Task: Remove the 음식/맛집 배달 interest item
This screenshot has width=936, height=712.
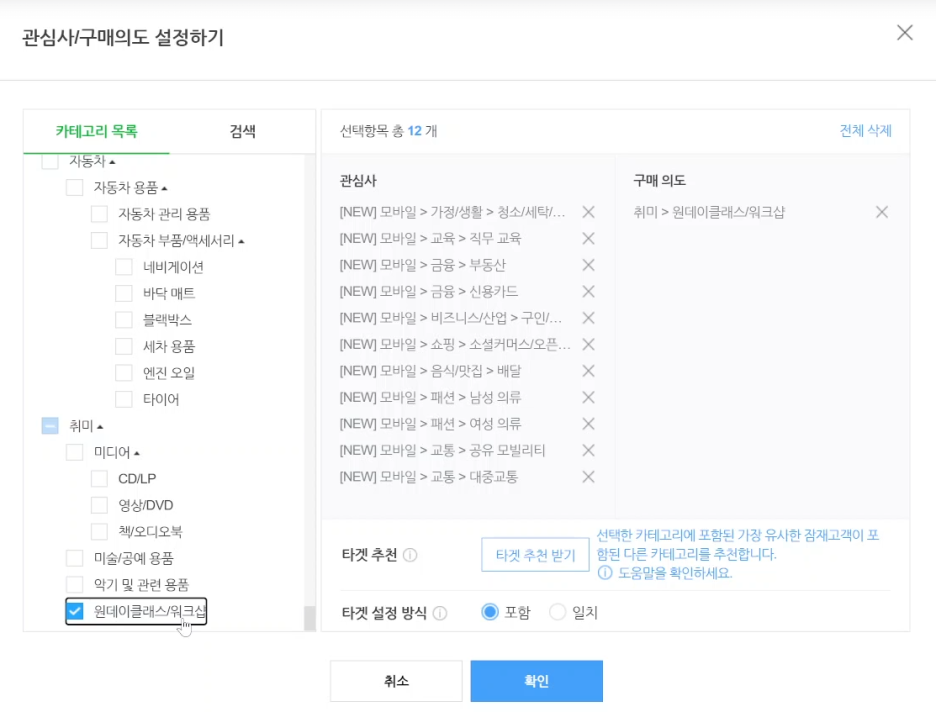Action: pyautogui.click(x=588, y=371)
